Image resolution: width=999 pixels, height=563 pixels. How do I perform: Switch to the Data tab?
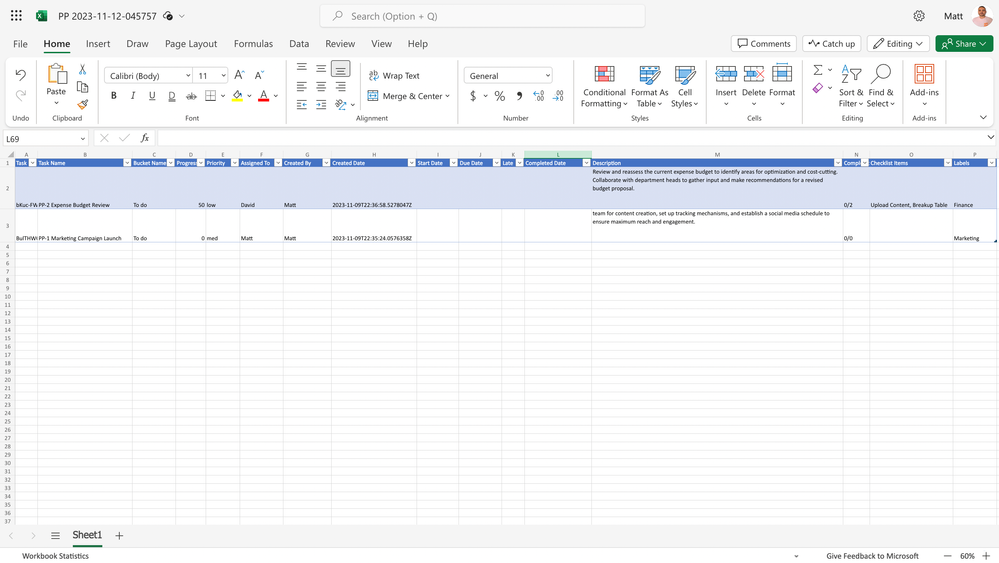[299, 44]
